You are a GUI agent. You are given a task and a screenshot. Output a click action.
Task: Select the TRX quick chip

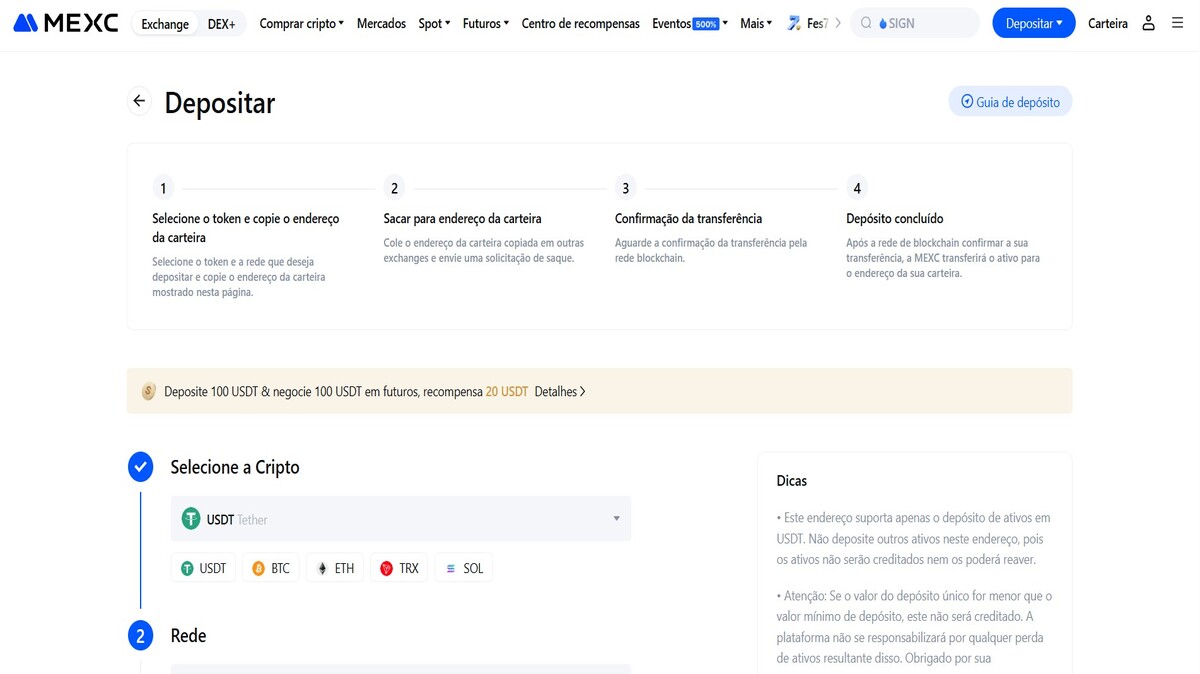pyautogui.click(x=399, y=568)
